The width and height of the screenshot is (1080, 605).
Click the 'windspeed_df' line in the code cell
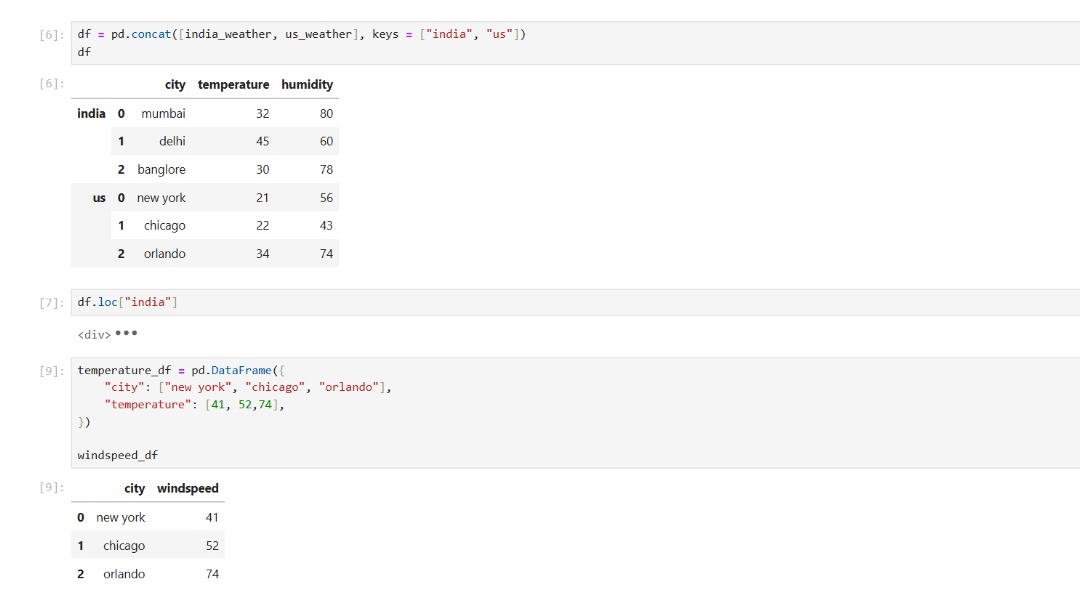[118, 455]
